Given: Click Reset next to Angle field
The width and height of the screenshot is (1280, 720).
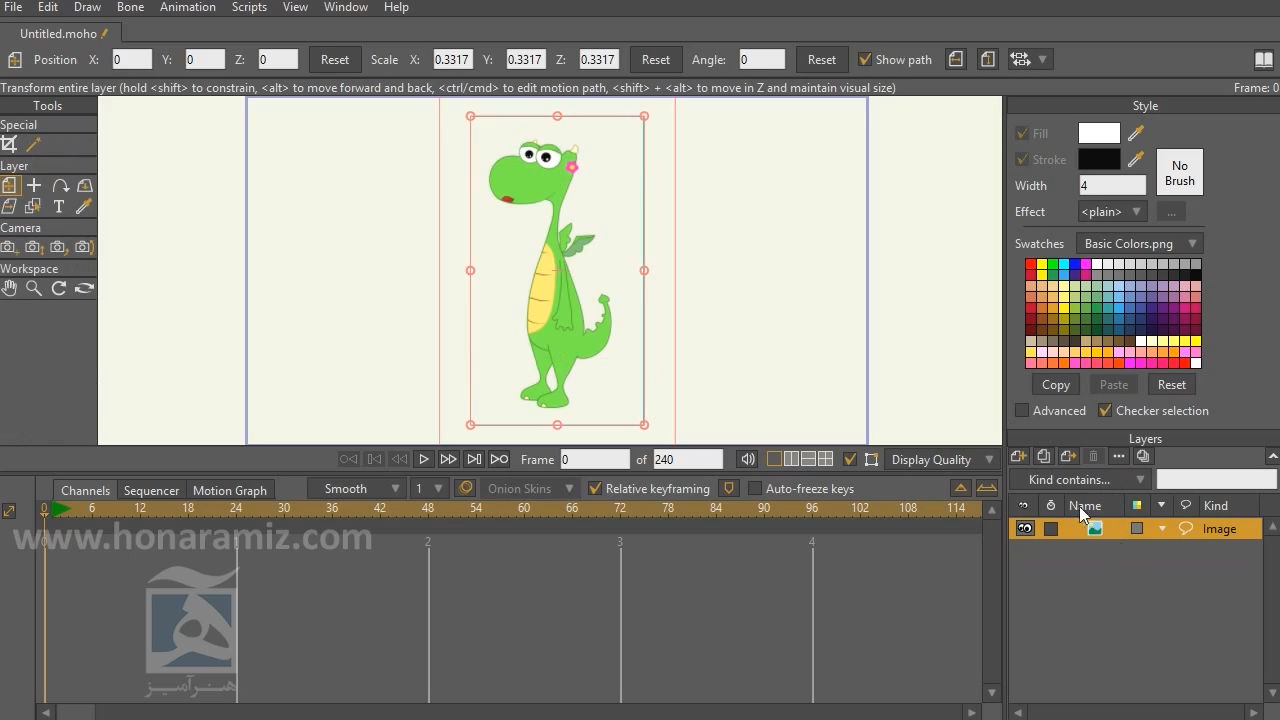Looking at the screenshot, I should coord(822,59).
